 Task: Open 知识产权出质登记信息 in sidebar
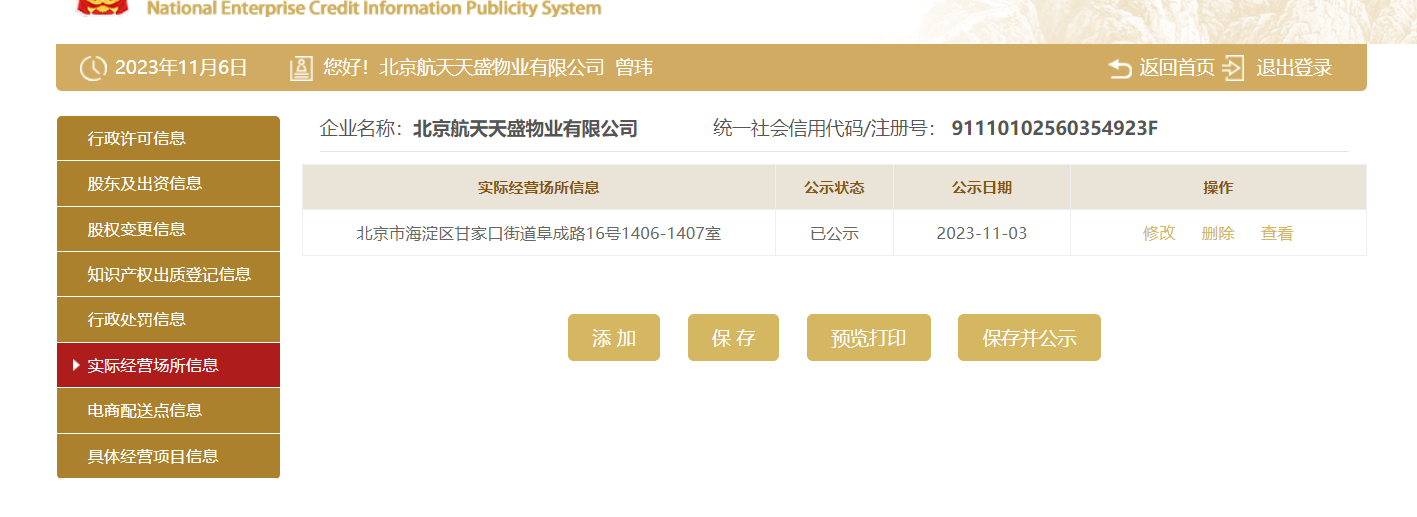tap(168, 274)
